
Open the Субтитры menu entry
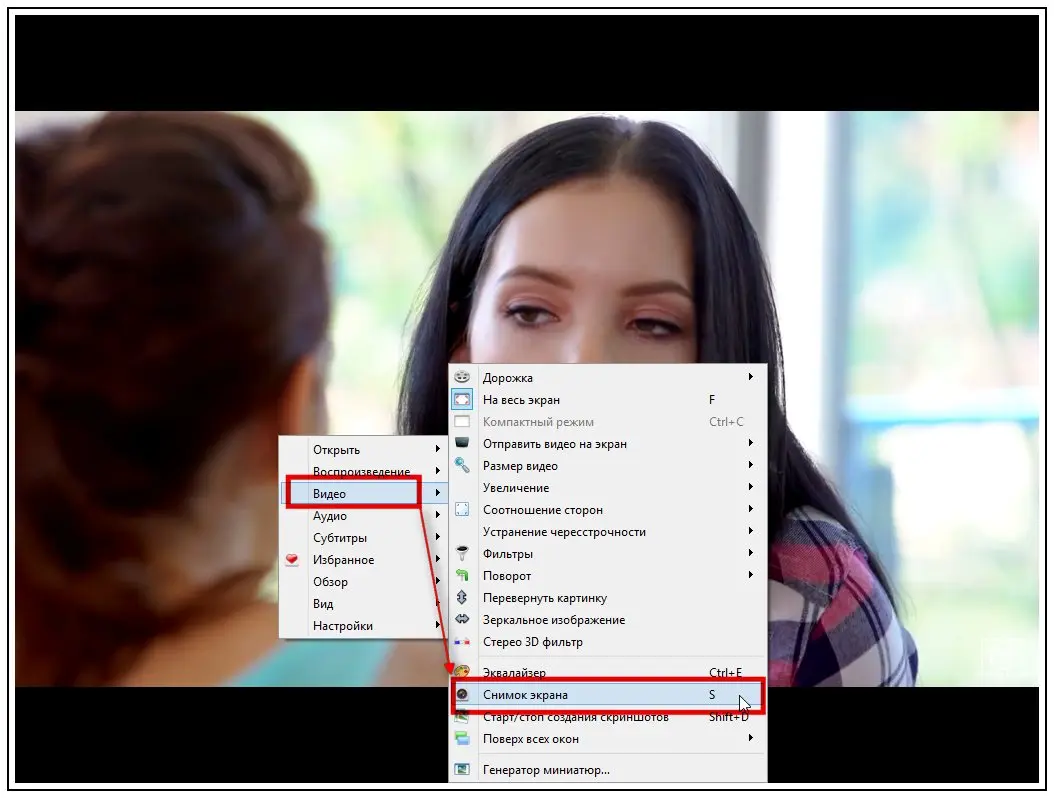363,538
